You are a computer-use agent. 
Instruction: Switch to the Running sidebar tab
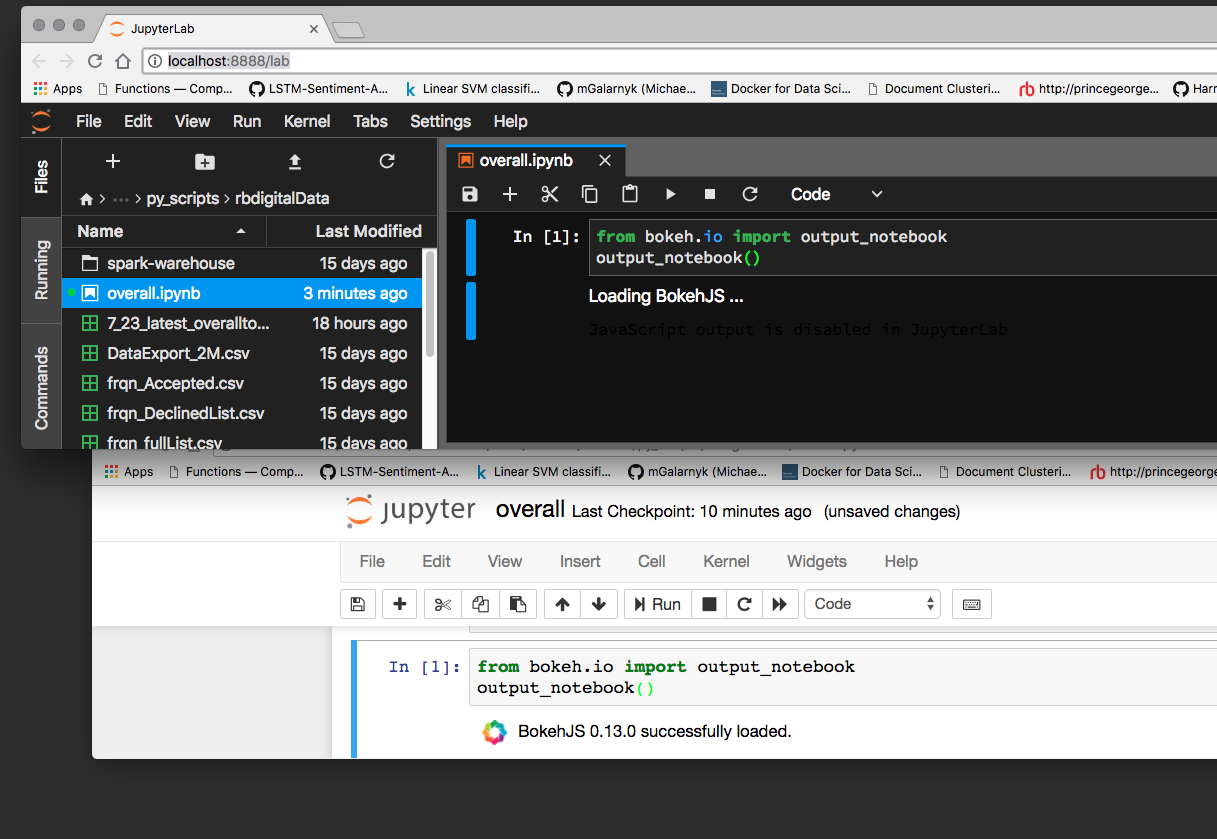click(42, 269)
